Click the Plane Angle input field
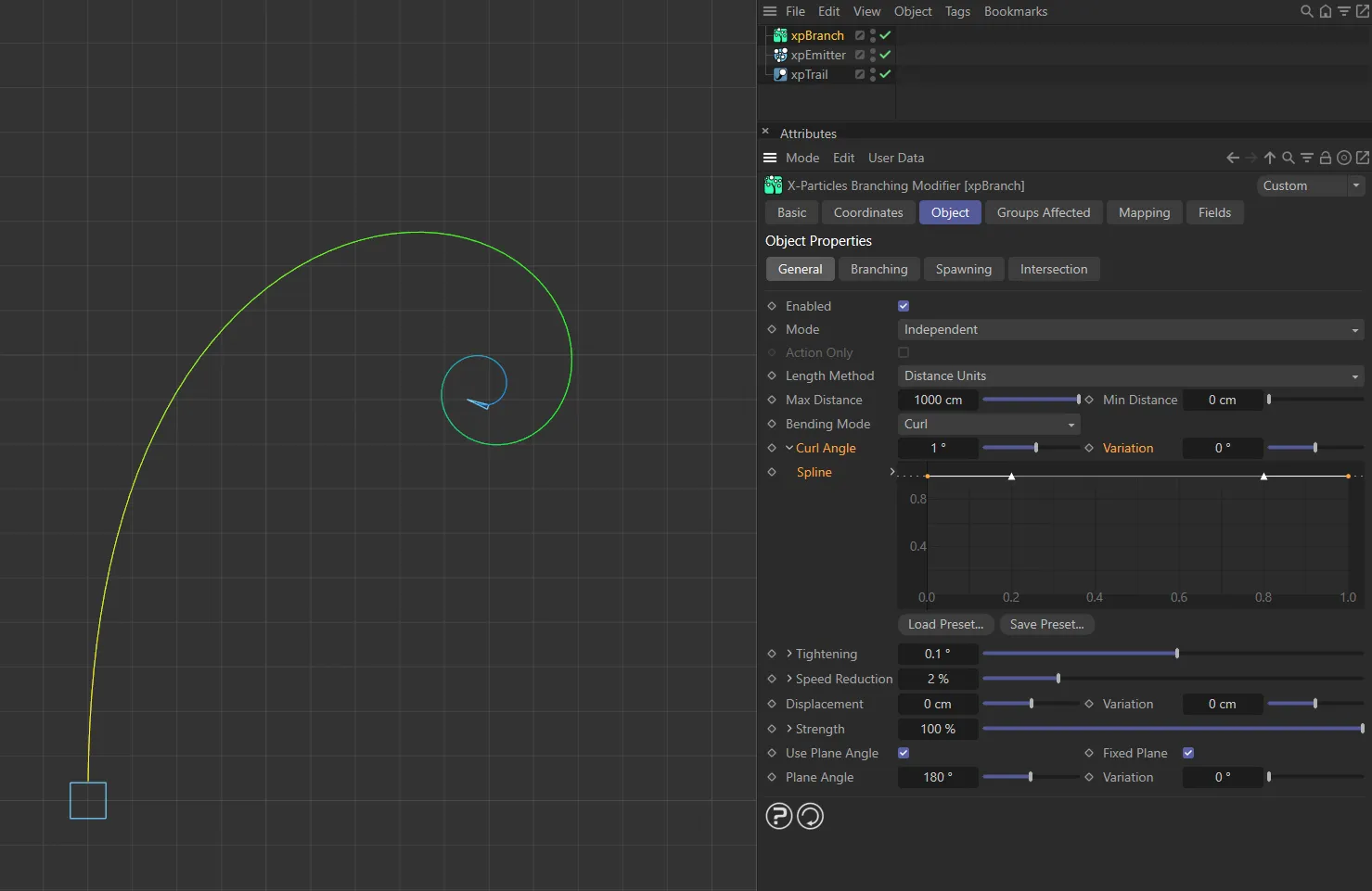 point(937,777)
